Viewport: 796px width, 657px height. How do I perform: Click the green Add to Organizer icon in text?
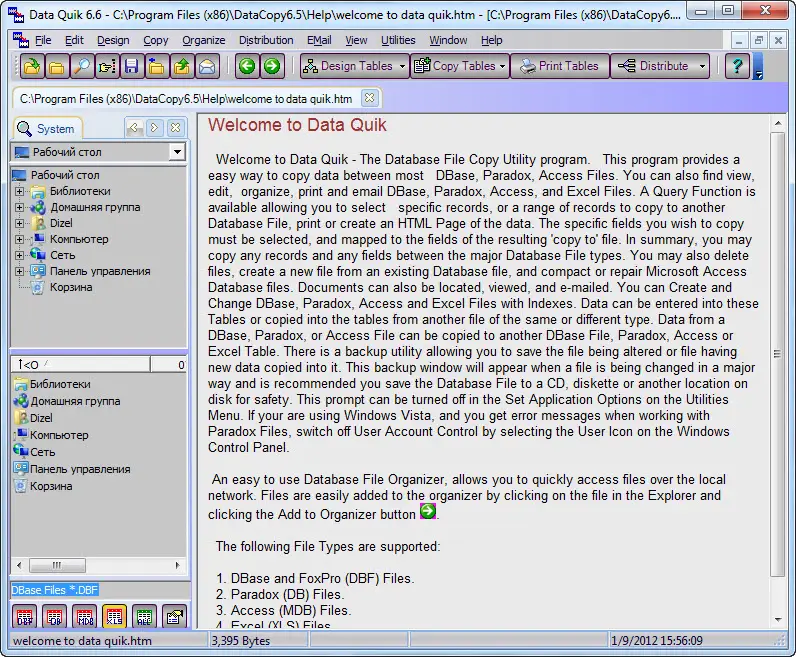(x=428, y=511)
